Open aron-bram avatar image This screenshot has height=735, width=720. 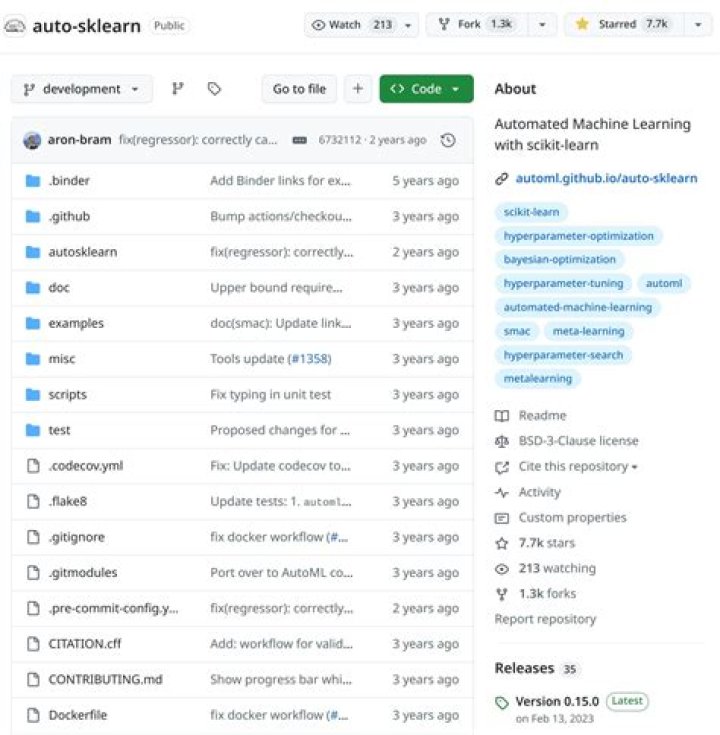[32, 140]
